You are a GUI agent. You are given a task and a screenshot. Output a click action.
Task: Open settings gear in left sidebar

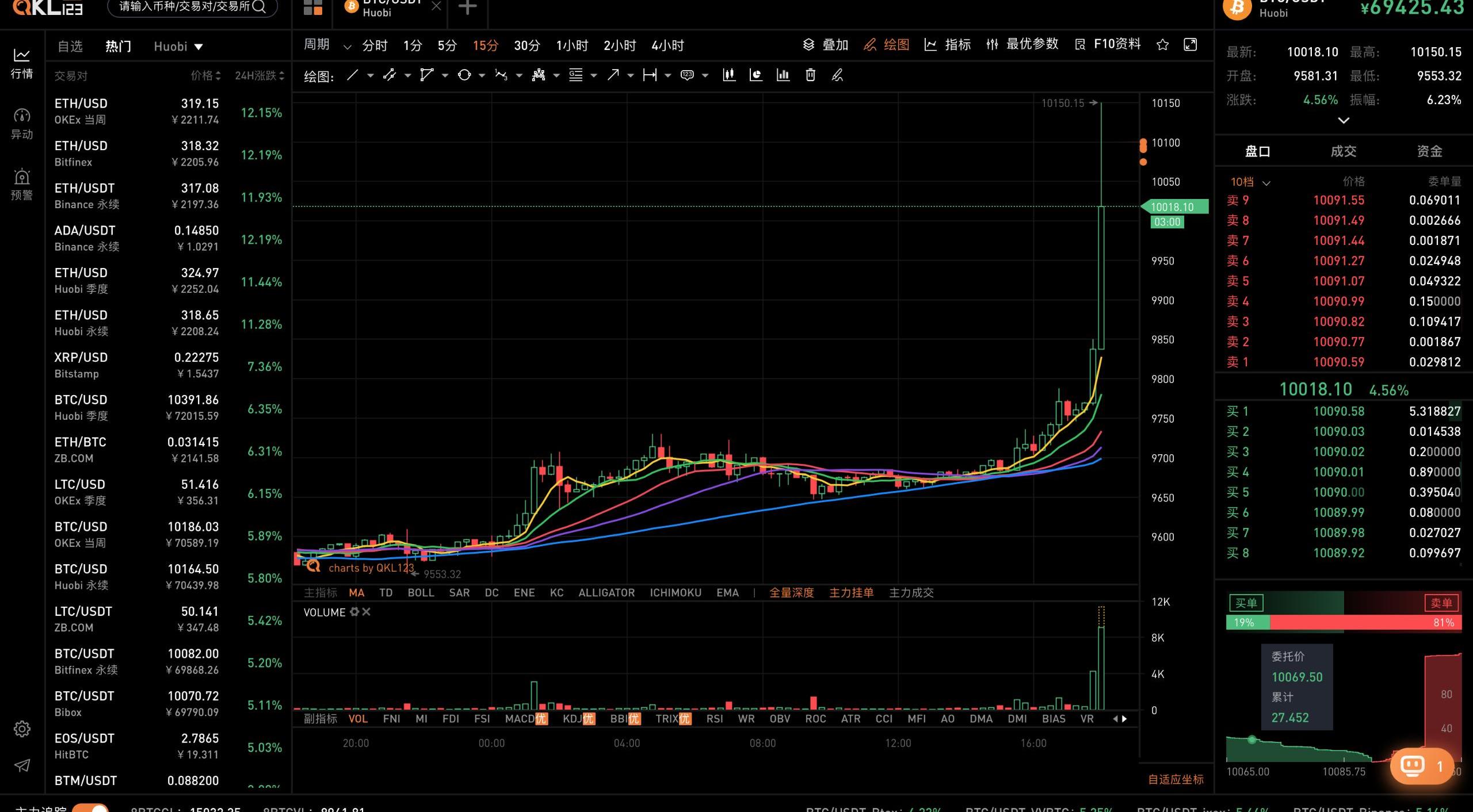[22, 729]
